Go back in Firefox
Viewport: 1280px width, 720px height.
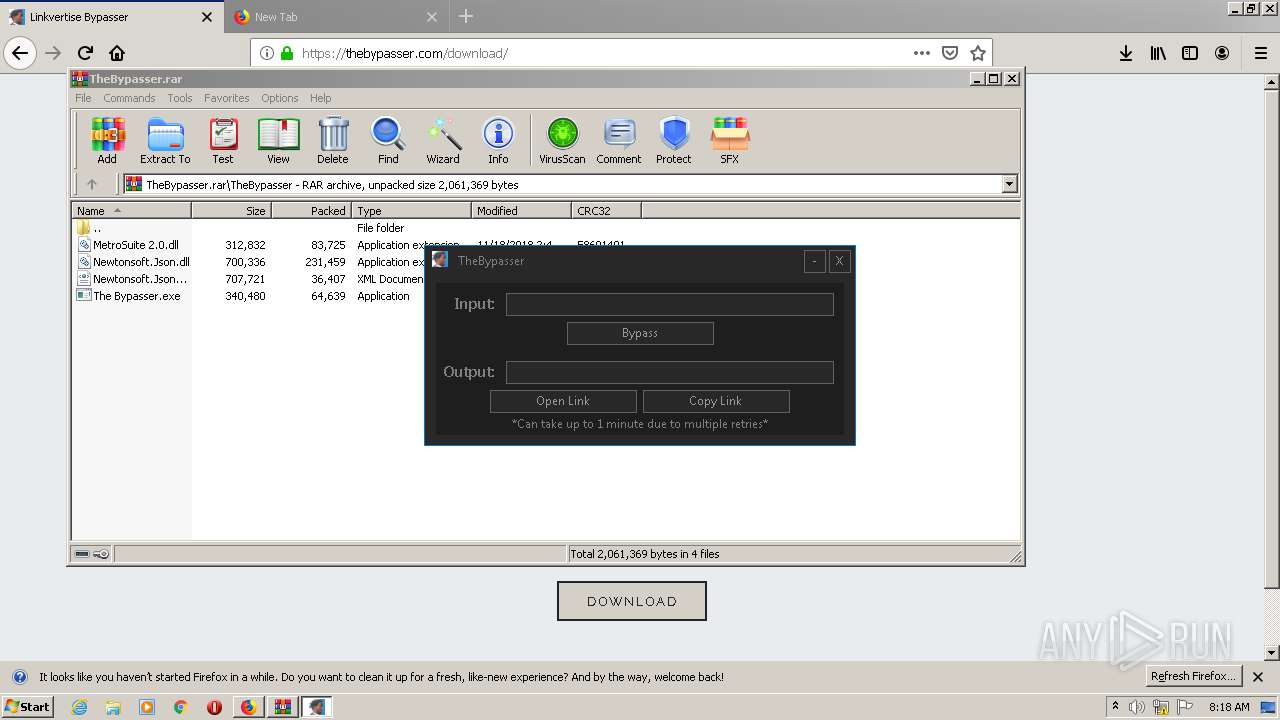pyautogui.click(x=20, y=53)
